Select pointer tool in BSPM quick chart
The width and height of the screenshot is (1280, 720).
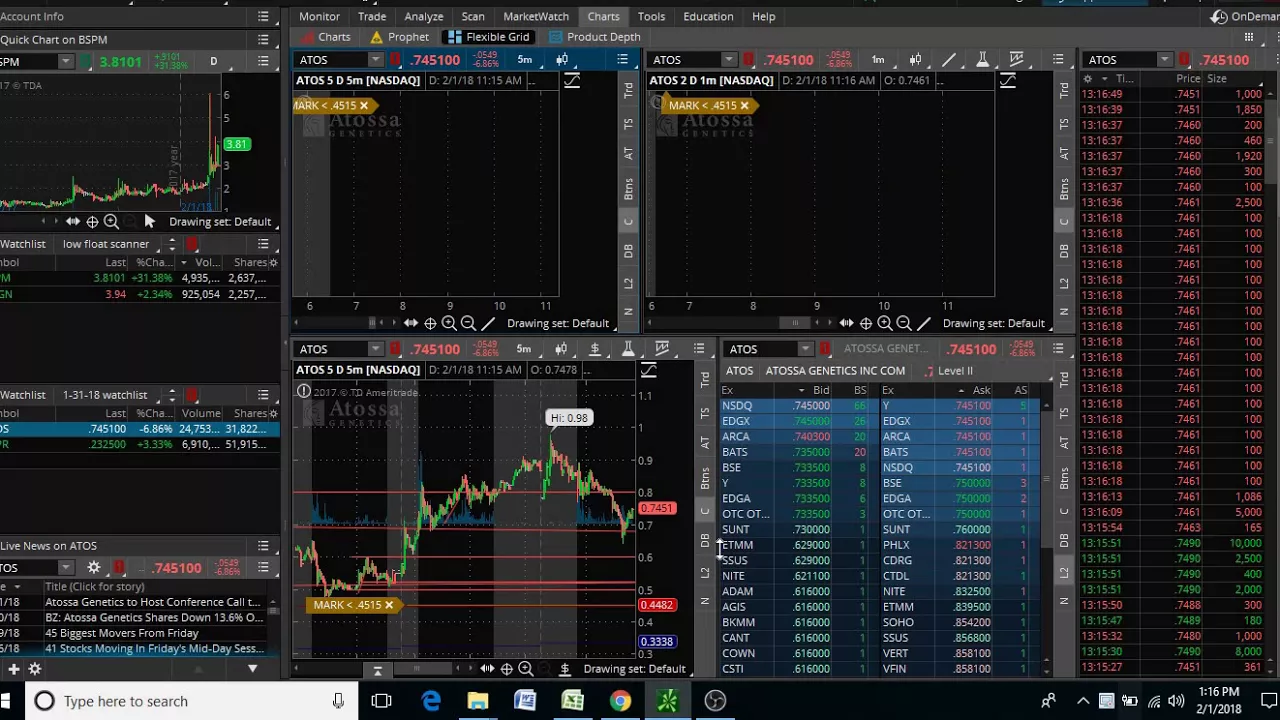coord(149,222)
